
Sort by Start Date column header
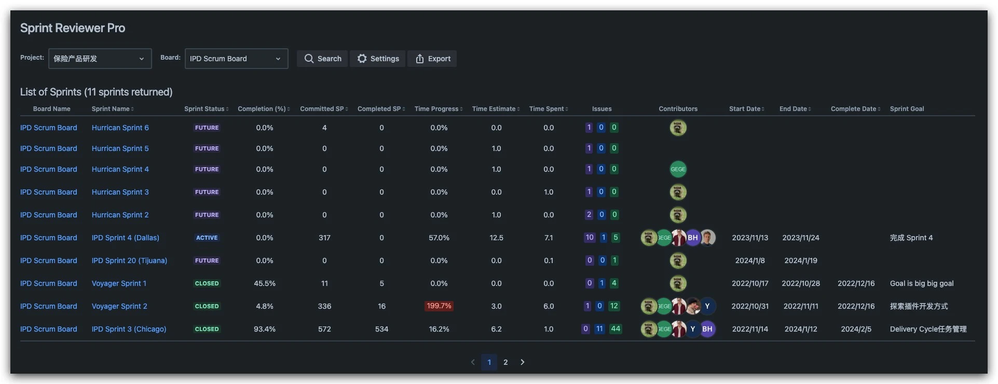tap(747, 109)
